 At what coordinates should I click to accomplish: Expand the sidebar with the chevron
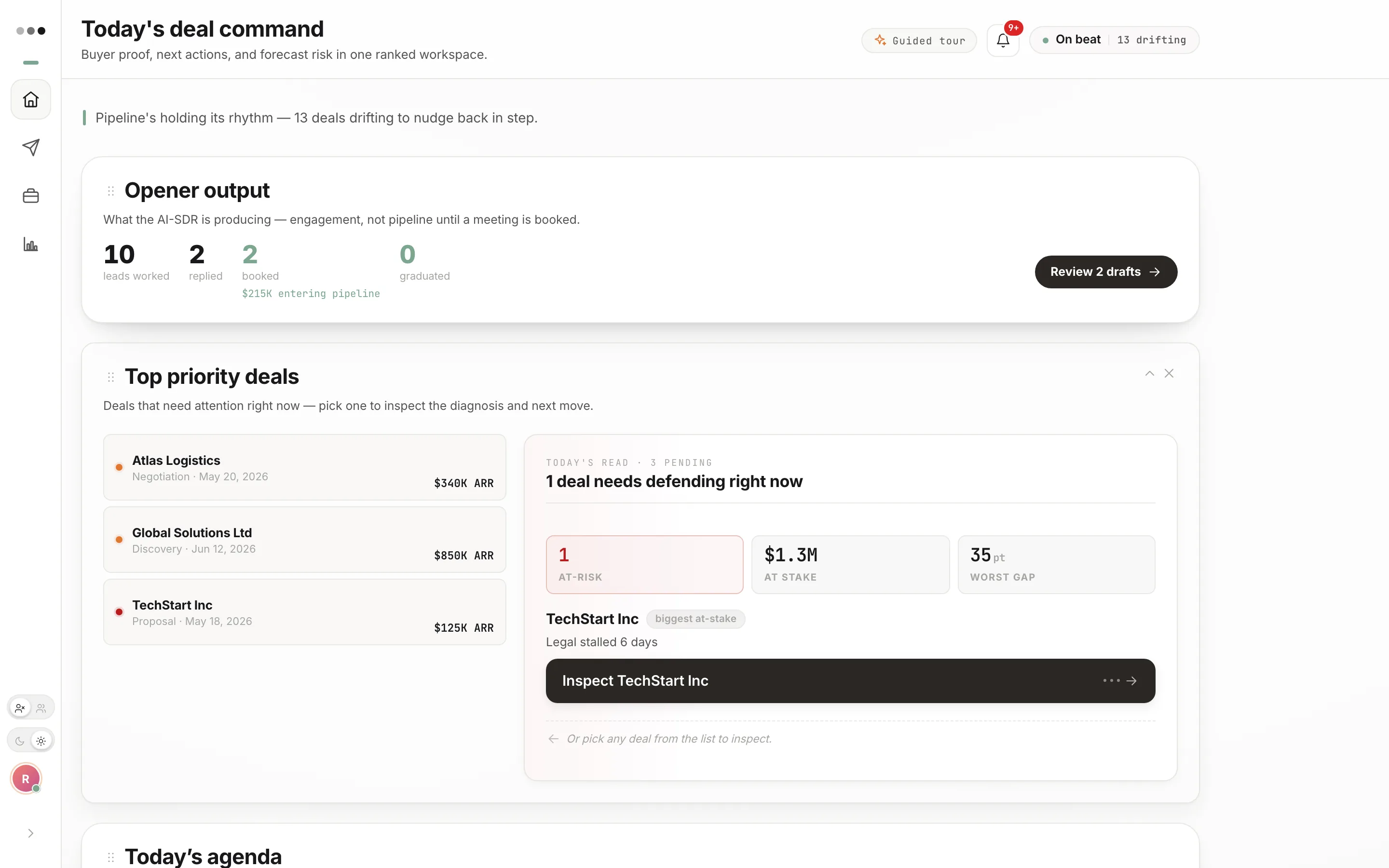coord(30,833)
